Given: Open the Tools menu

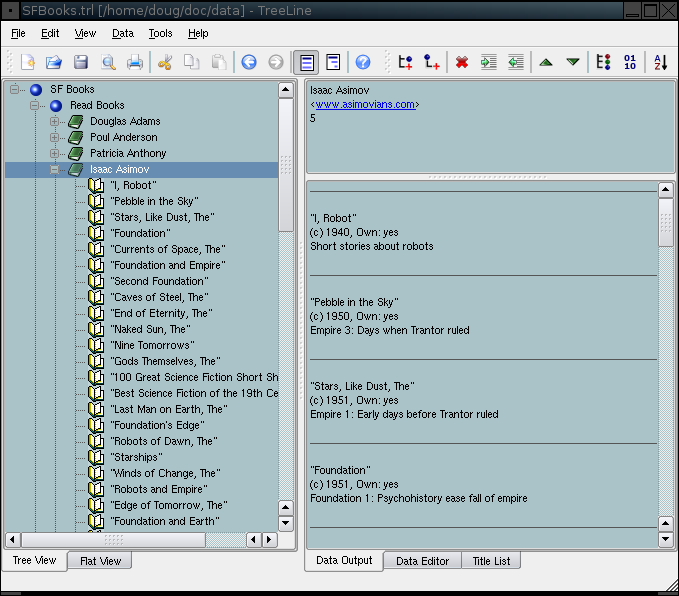Looking at the screenshot, I should click(x=160, y=33).
